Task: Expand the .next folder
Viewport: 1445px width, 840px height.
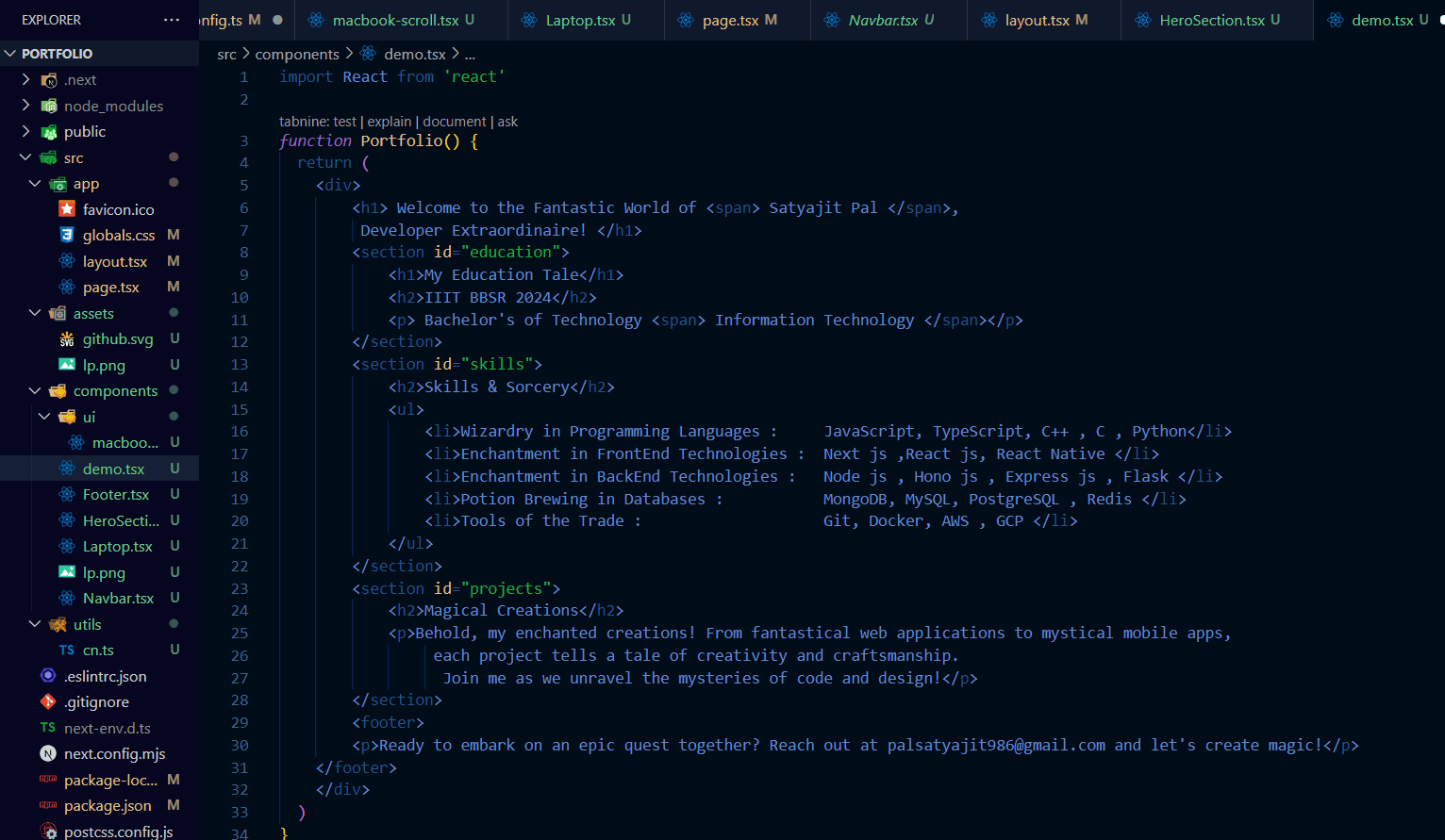Action: pos(25,80)
